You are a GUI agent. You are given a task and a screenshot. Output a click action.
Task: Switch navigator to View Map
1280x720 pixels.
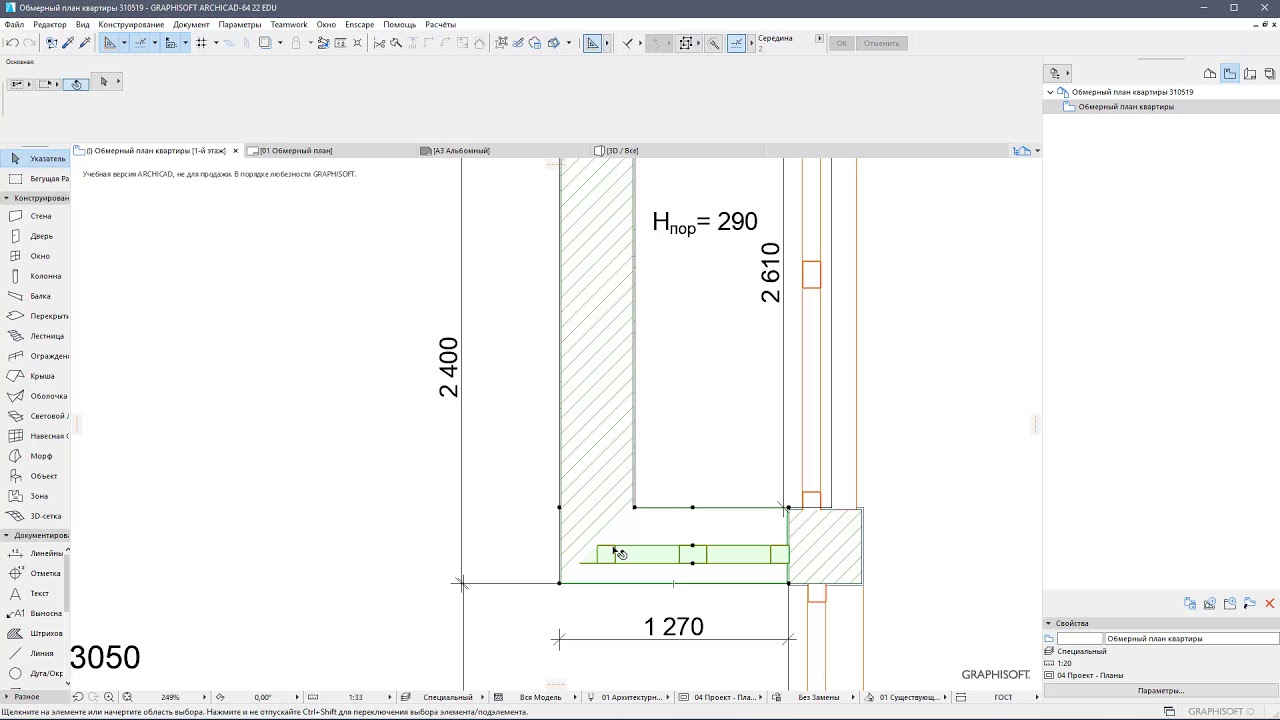point(1230,73)
